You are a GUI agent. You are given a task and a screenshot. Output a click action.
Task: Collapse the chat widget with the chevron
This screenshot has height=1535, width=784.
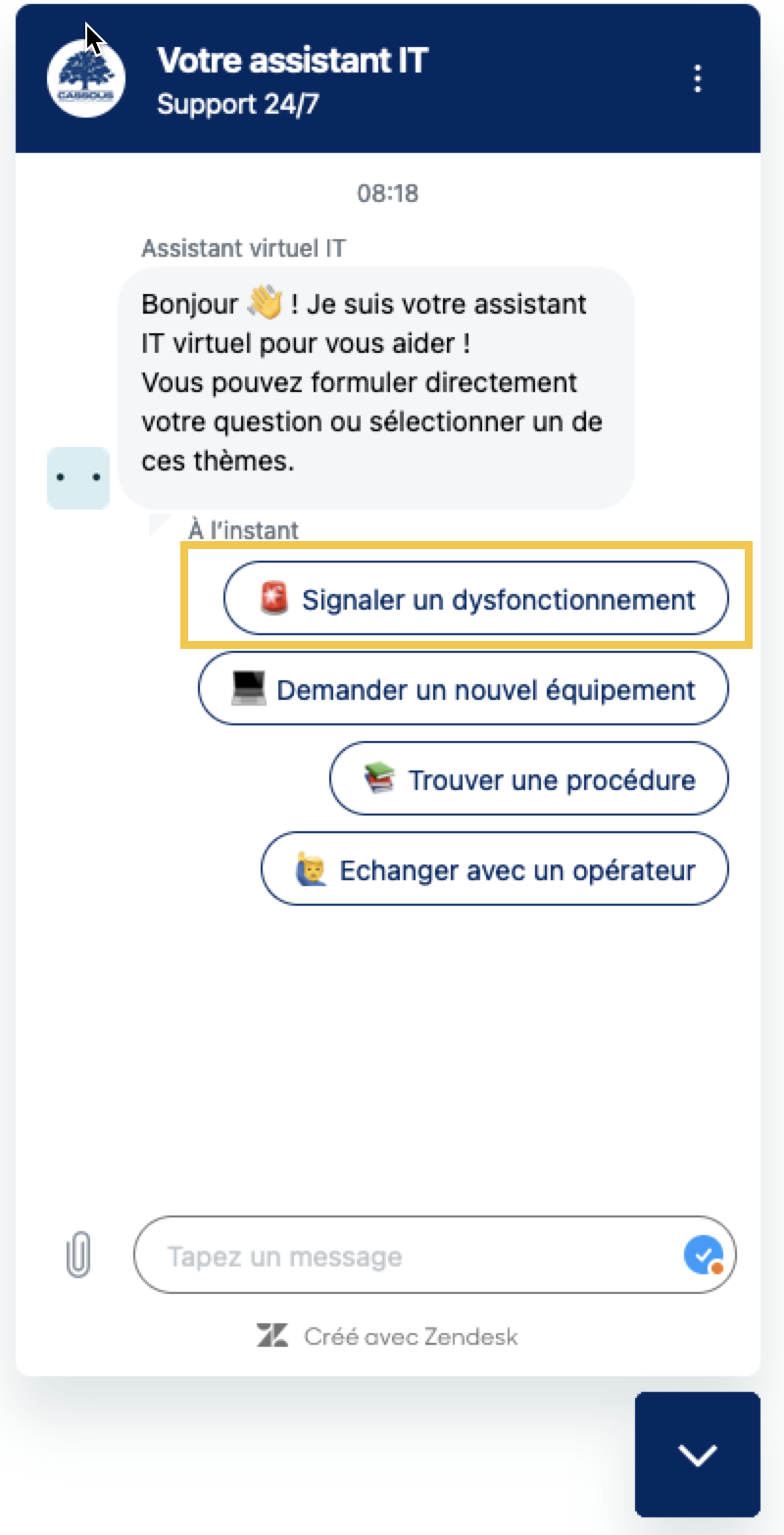pyautogui.click(x=698, y=1455)
